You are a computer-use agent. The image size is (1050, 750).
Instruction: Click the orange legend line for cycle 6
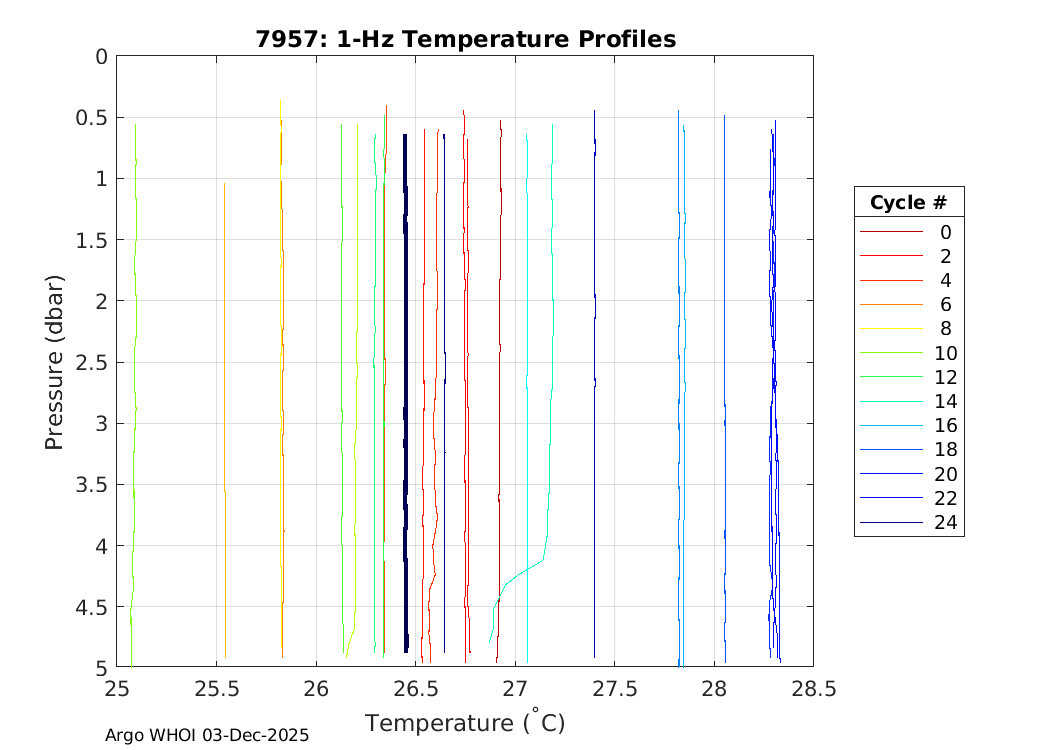coord(890,305)
